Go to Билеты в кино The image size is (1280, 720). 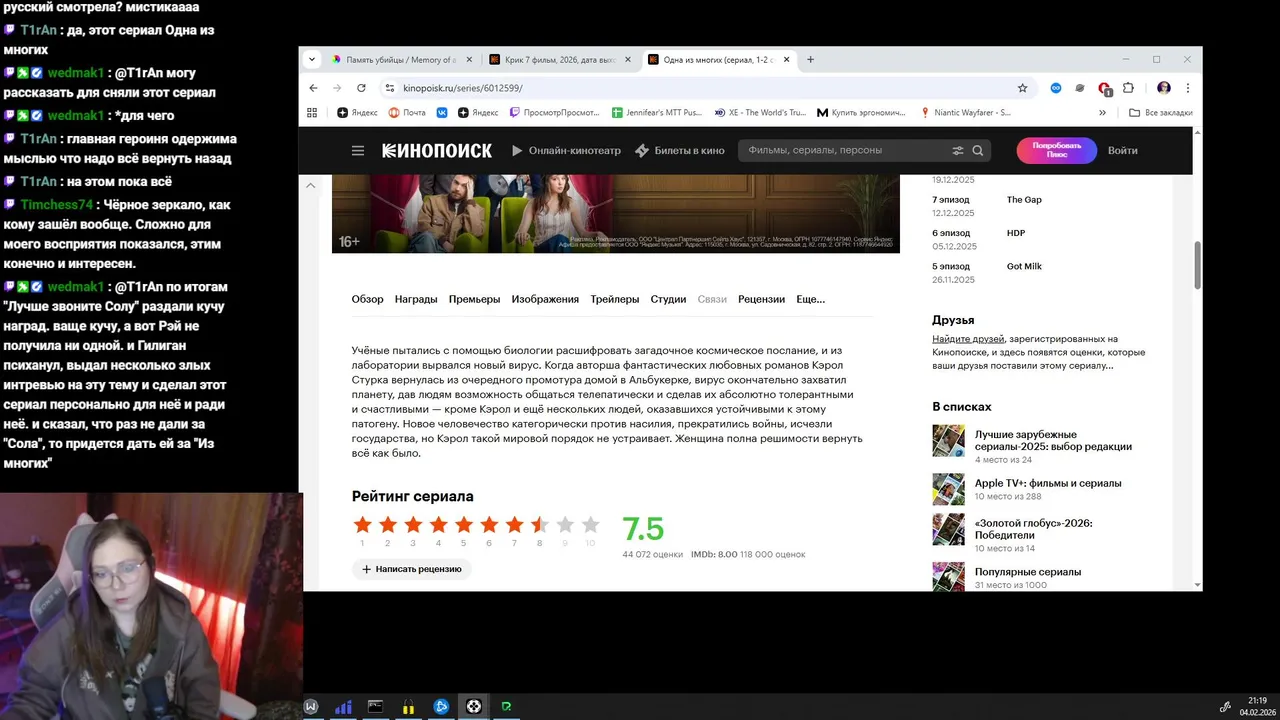680,151
